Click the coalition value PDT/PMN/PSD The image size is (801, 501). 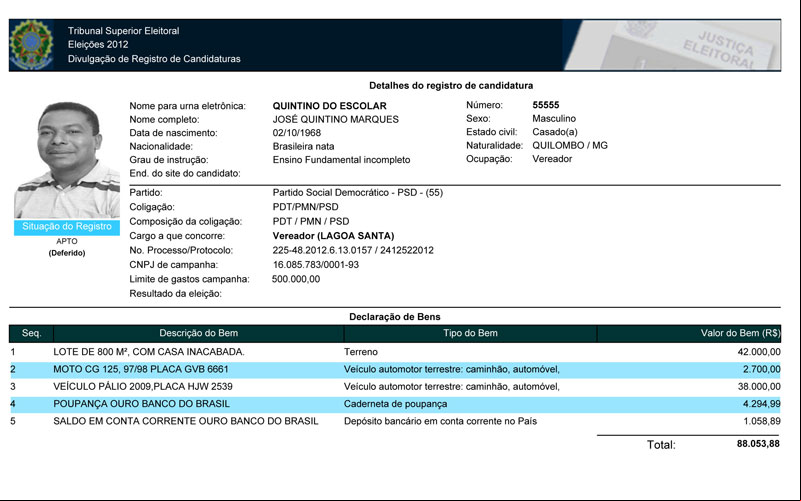[305, 207]
